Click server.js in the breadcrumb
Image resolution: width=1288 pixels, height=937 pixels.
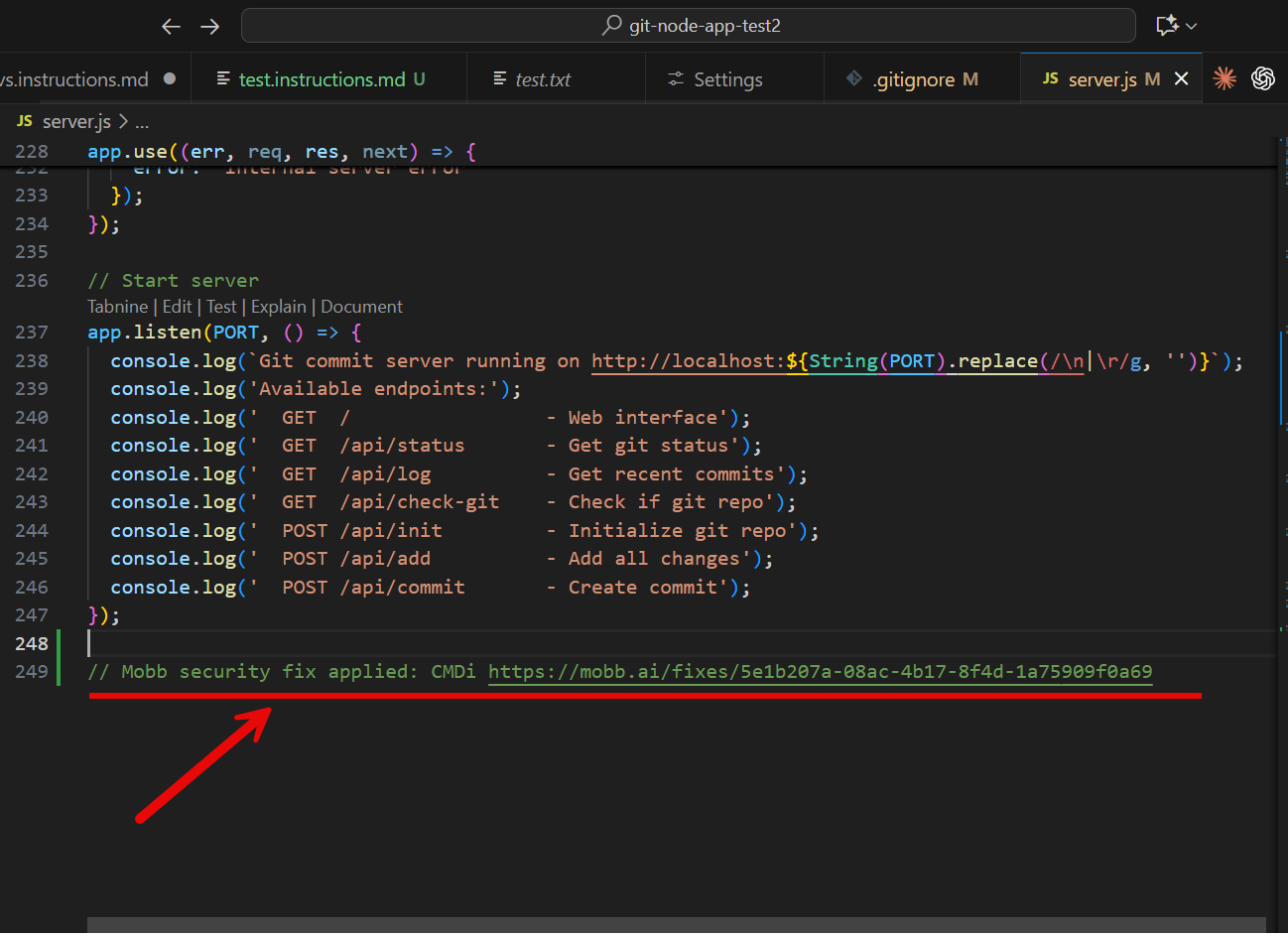[x=75, y=121]
